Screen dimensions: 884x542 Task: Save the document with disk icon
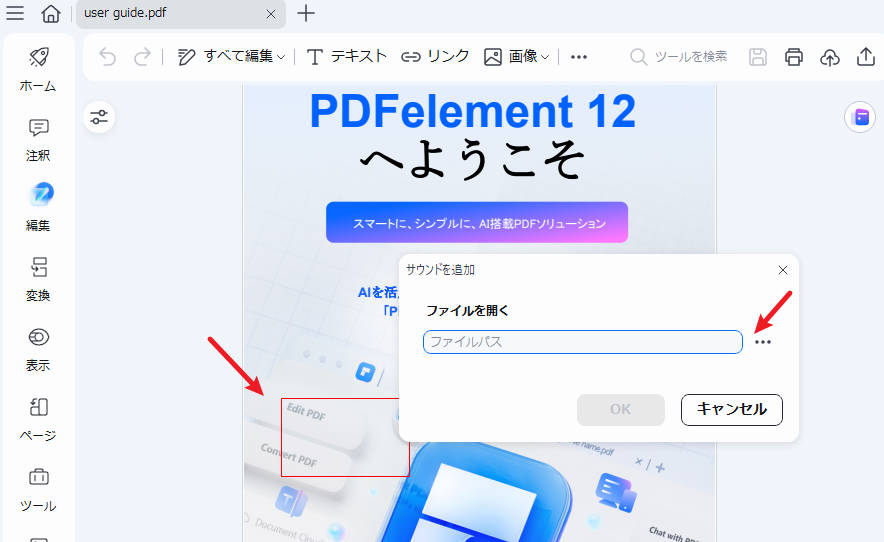tap(758, 56)
